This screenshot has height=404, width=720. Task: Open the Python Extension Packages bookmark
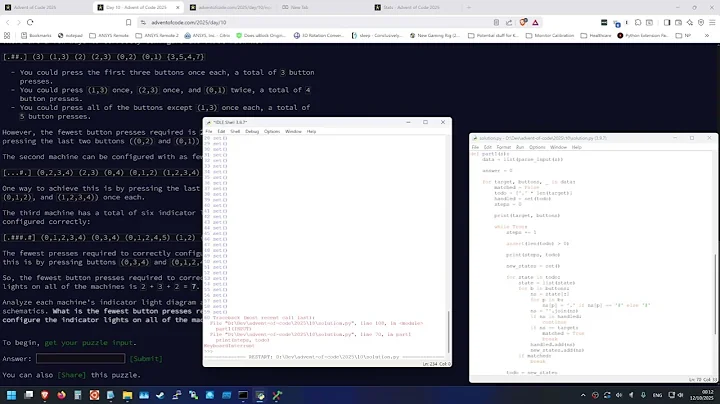[643, 35]
